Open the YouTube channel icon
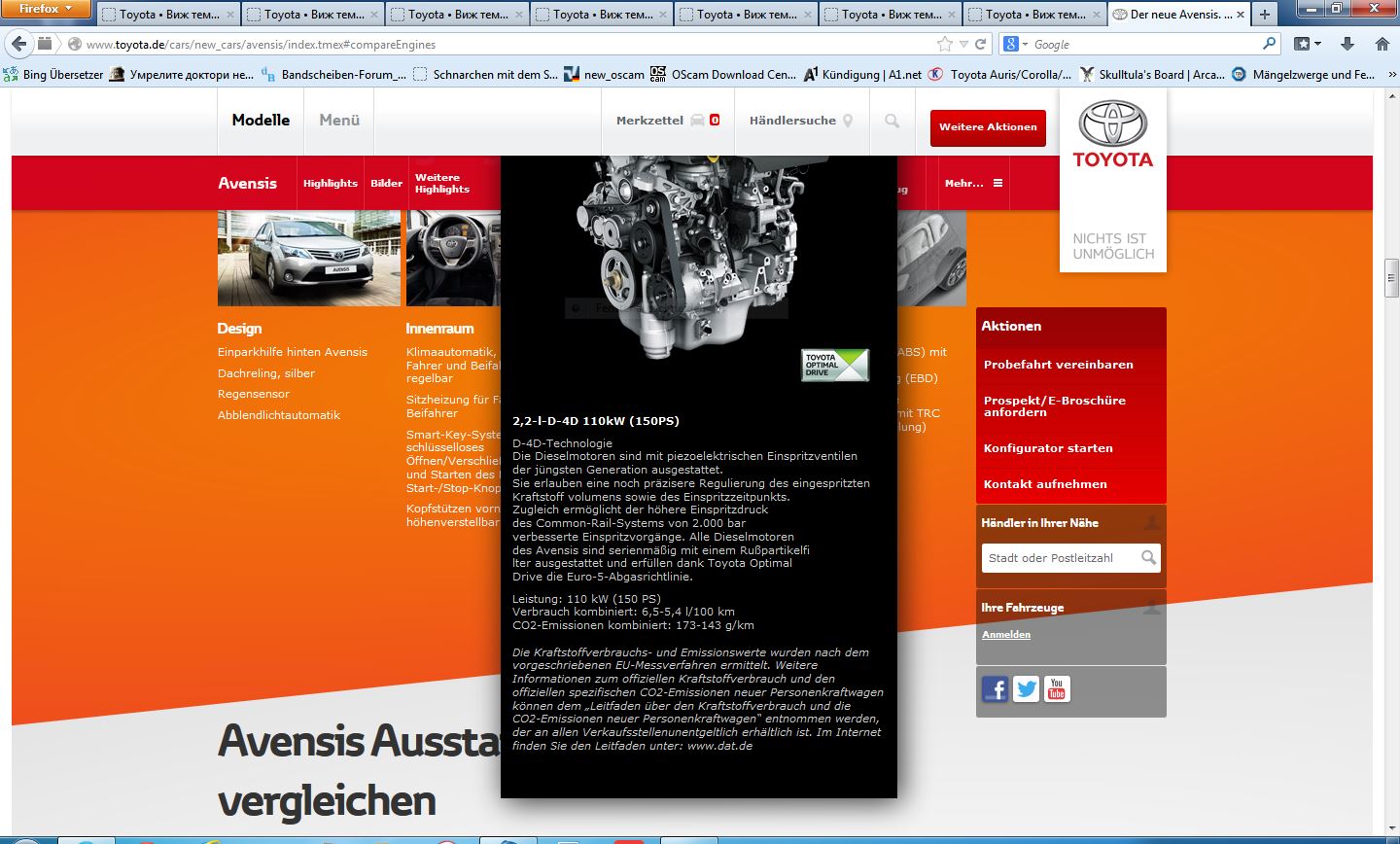This screenshot has height=844, width=1400. pyautogui.click(x=1057, y=689)
